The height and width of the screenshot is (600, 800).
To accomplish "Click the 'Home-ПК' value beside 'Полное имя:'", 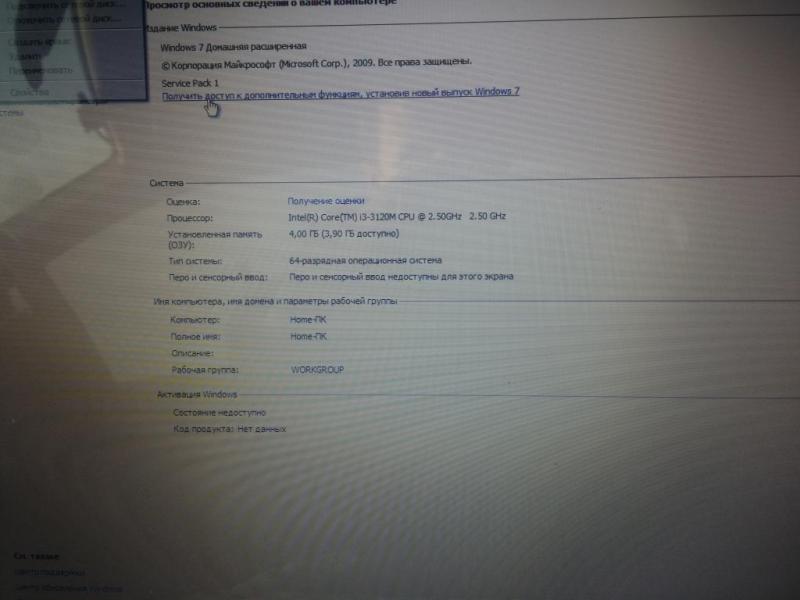I will click(x=307, y=337).
